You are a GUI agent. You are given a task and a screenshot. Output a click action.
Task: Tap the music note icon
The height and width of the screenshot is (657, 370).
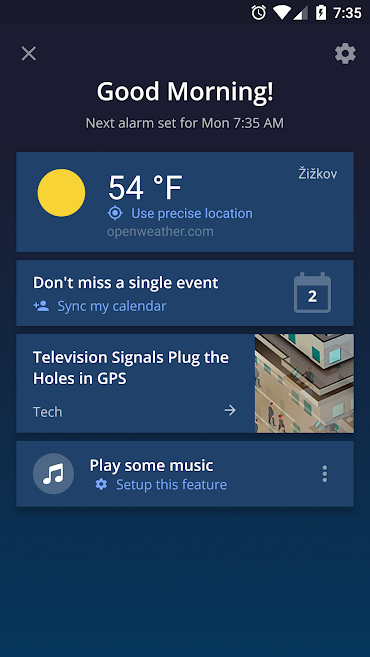tap(53, 474)
